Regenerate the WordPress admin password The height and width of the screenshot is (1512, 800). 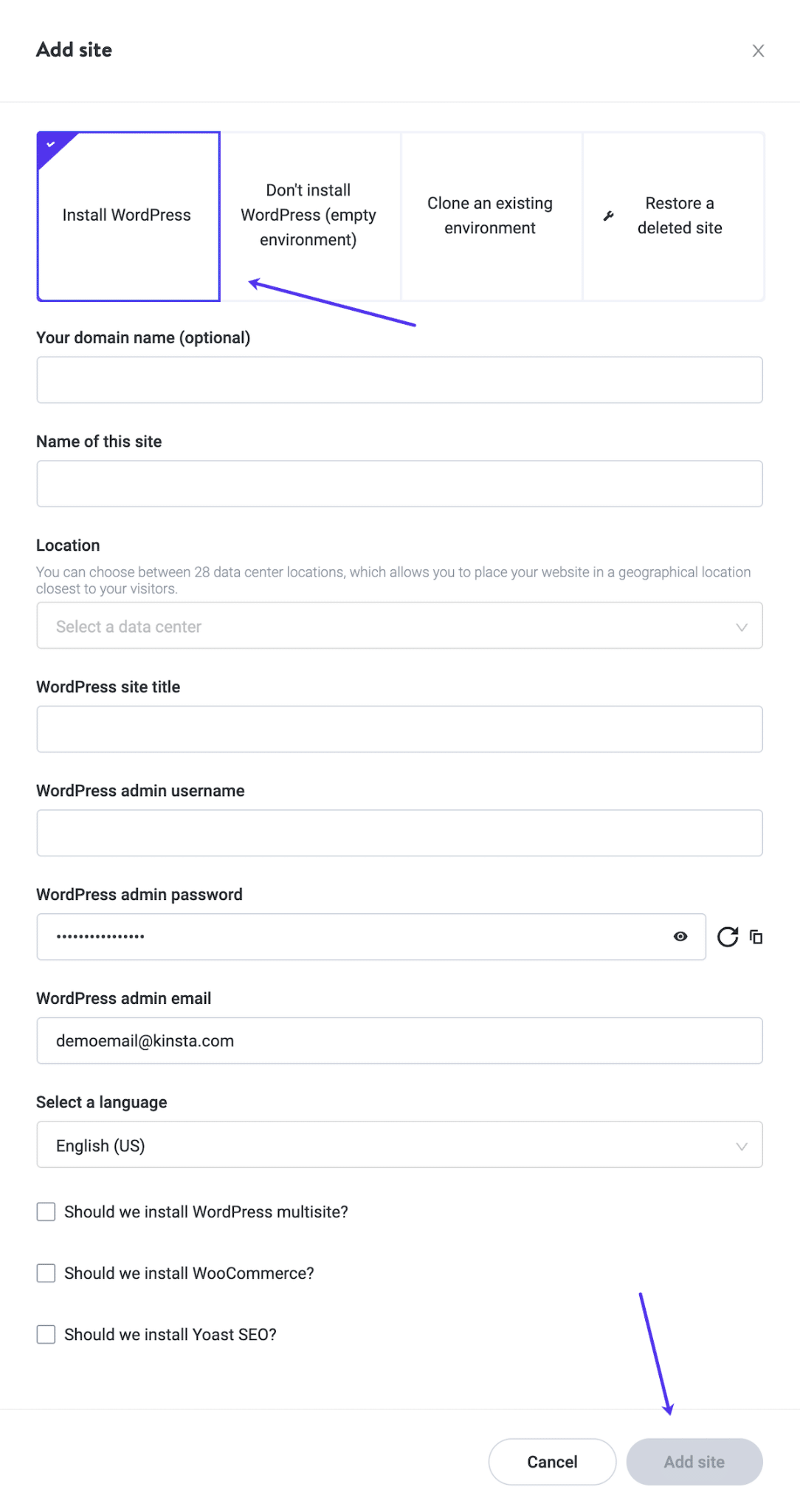pos(728,936)
